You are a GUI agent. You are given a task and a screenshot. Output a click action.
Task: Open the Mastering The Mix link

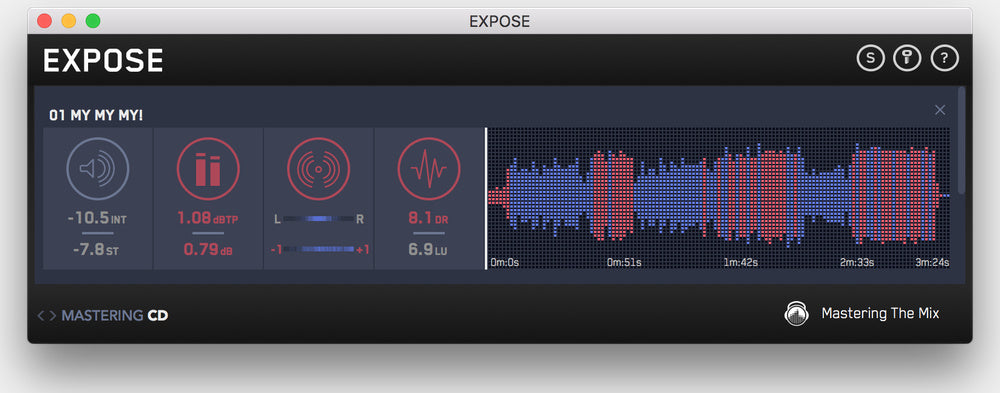[880, 313]
